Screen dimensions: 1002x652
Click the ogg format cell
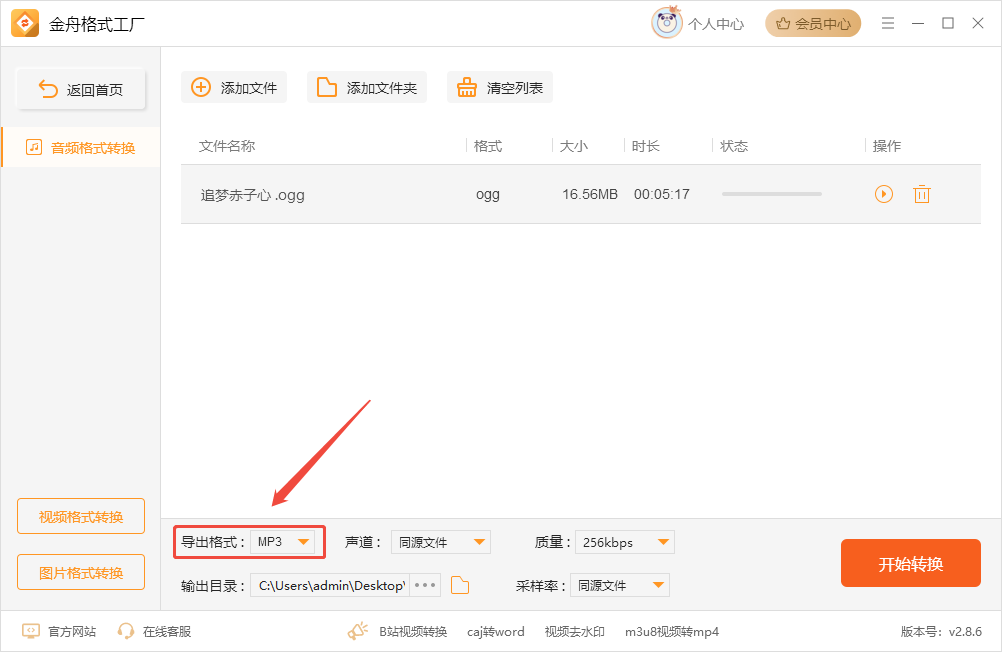pos(488,194)
